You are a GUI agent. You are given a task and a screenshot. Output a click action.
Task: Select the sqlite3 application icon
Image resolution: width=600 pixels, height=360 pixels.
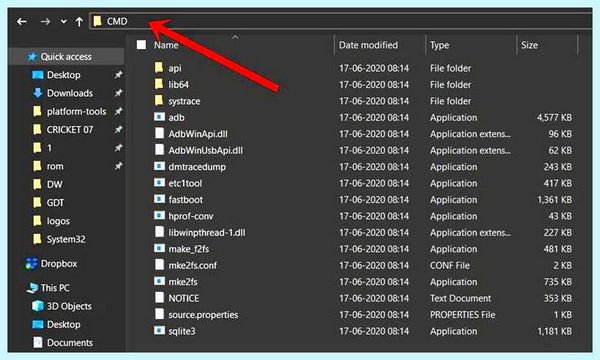coord(159,330)
